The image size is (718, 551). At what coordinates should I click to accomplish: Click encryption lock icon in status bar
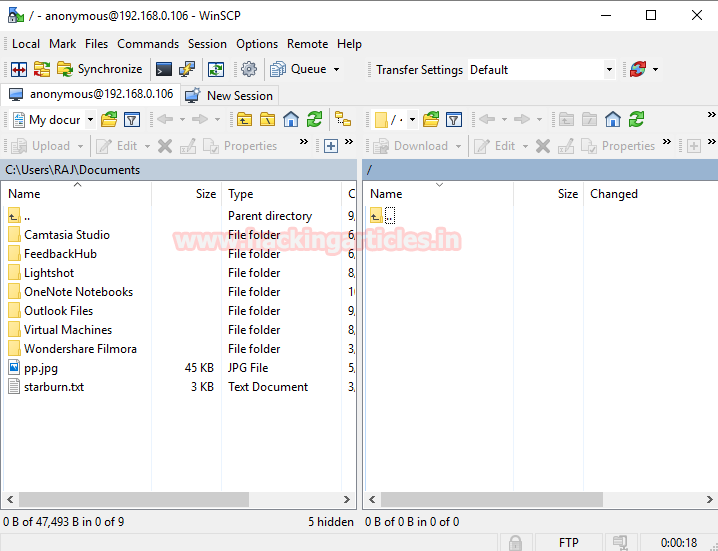[x=515, y=543]
